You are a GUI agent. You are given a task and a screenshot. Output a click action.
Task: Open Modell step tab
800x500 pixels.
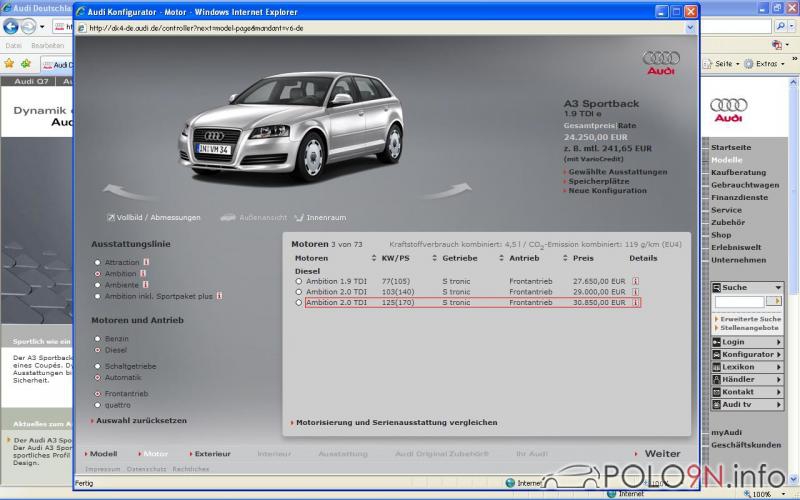(102, 454)
